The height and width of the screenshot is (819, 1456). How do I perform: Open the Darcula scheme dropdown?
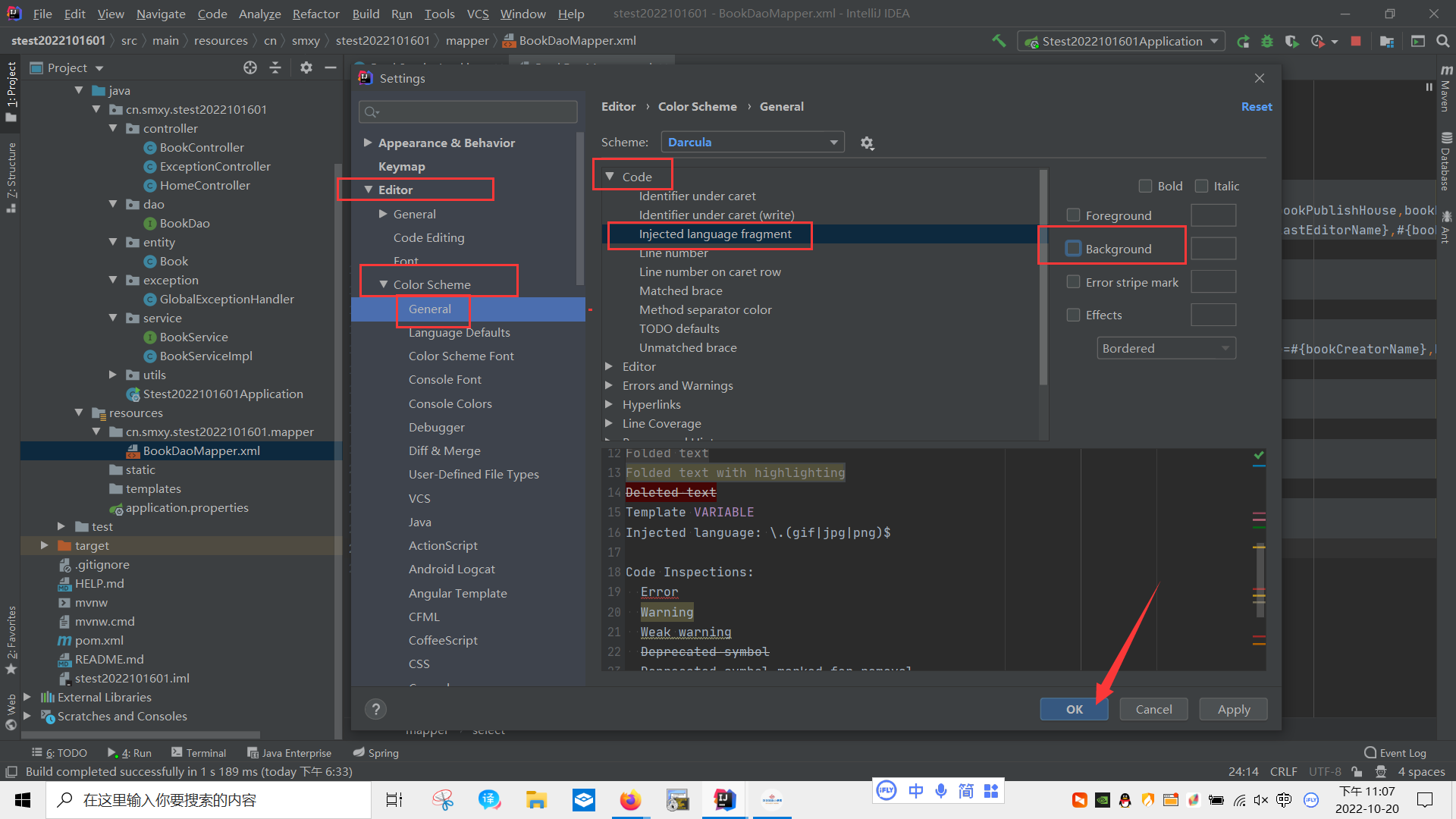point(752,143)
